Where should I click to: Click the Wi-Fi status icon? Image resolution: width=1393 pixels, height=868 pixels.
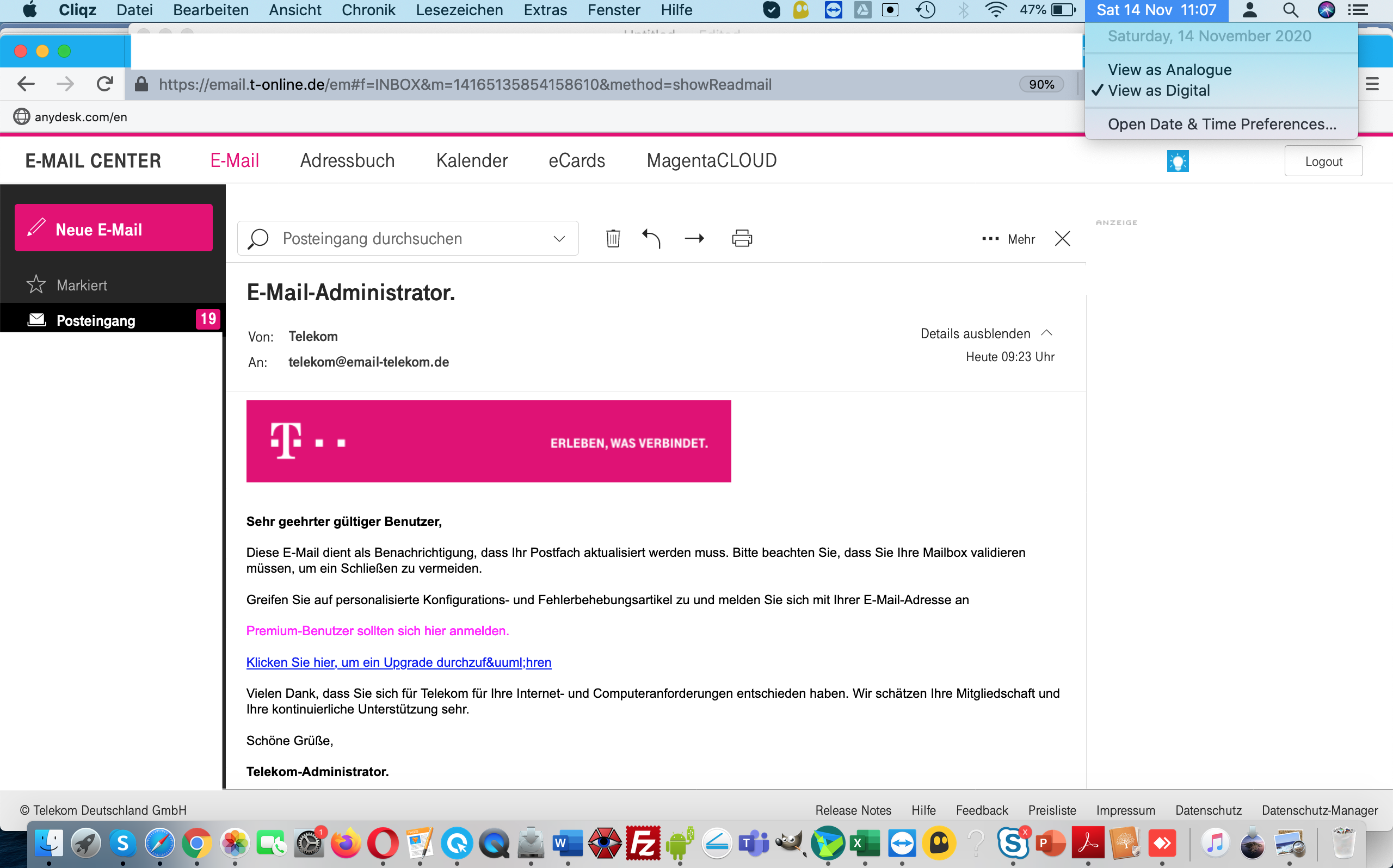click(995, 10)
